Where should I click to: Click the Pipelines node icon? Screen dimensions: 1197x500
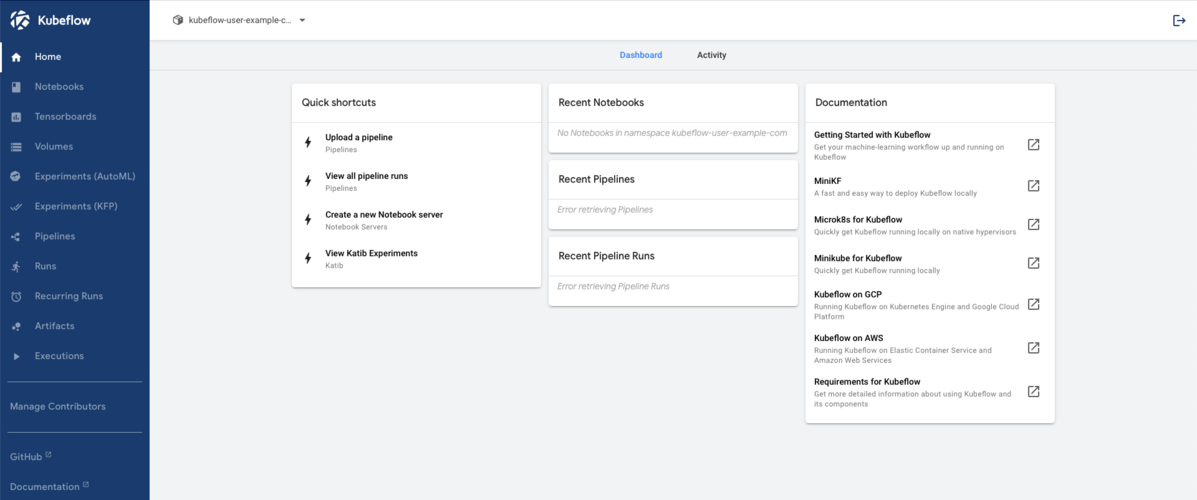coord(16,237)
